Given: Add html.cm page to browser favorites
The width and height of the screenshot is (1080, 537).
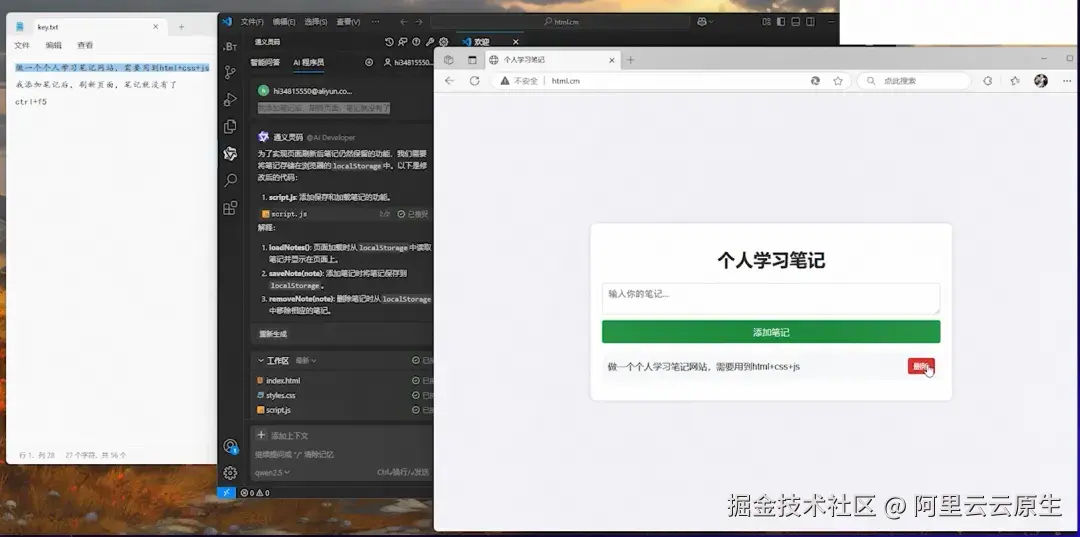Looking at the screenshot, I should tap(838, 81).
